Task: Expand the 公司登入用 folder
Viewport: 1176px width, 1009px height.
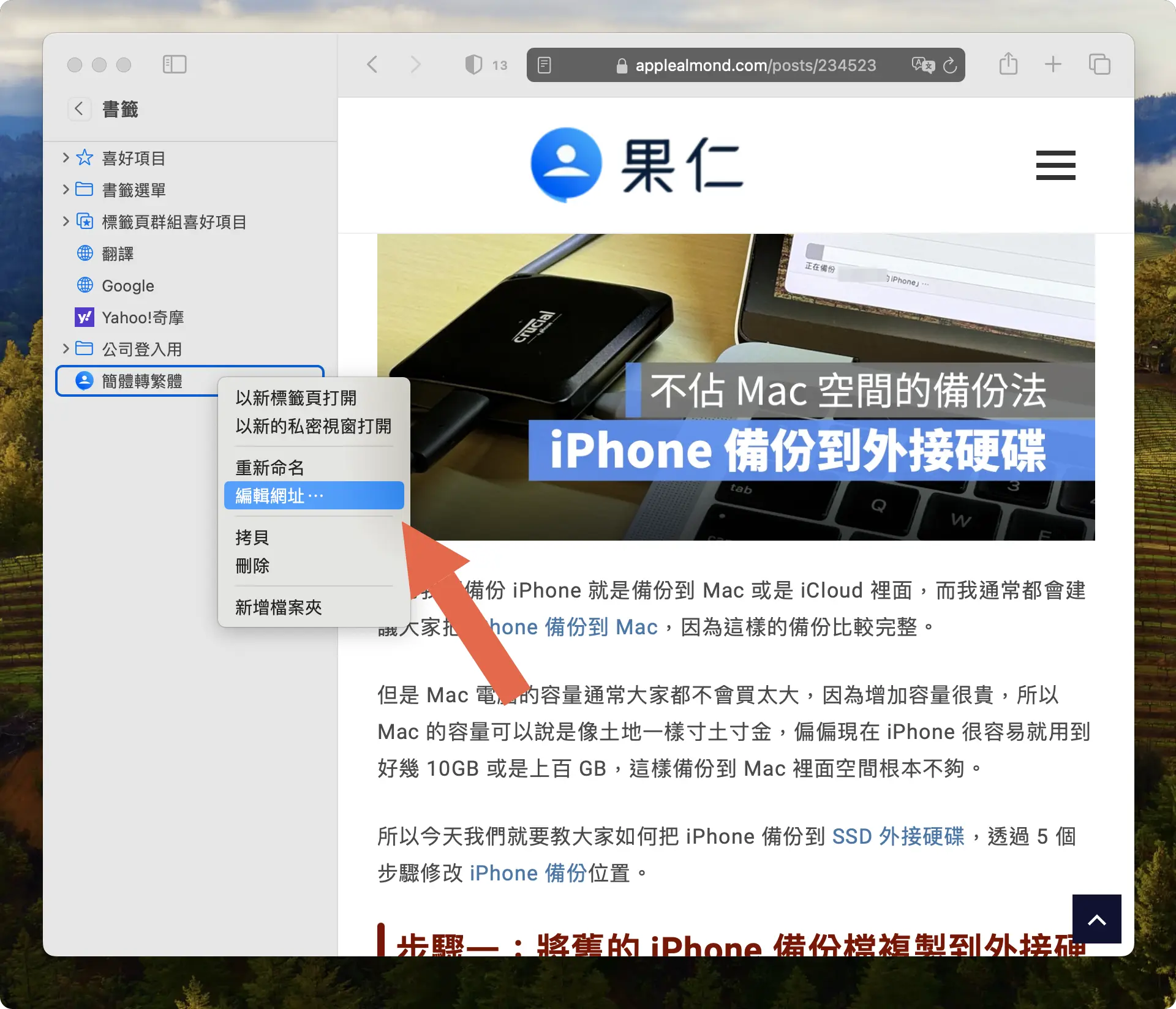Action: (66, 348)
